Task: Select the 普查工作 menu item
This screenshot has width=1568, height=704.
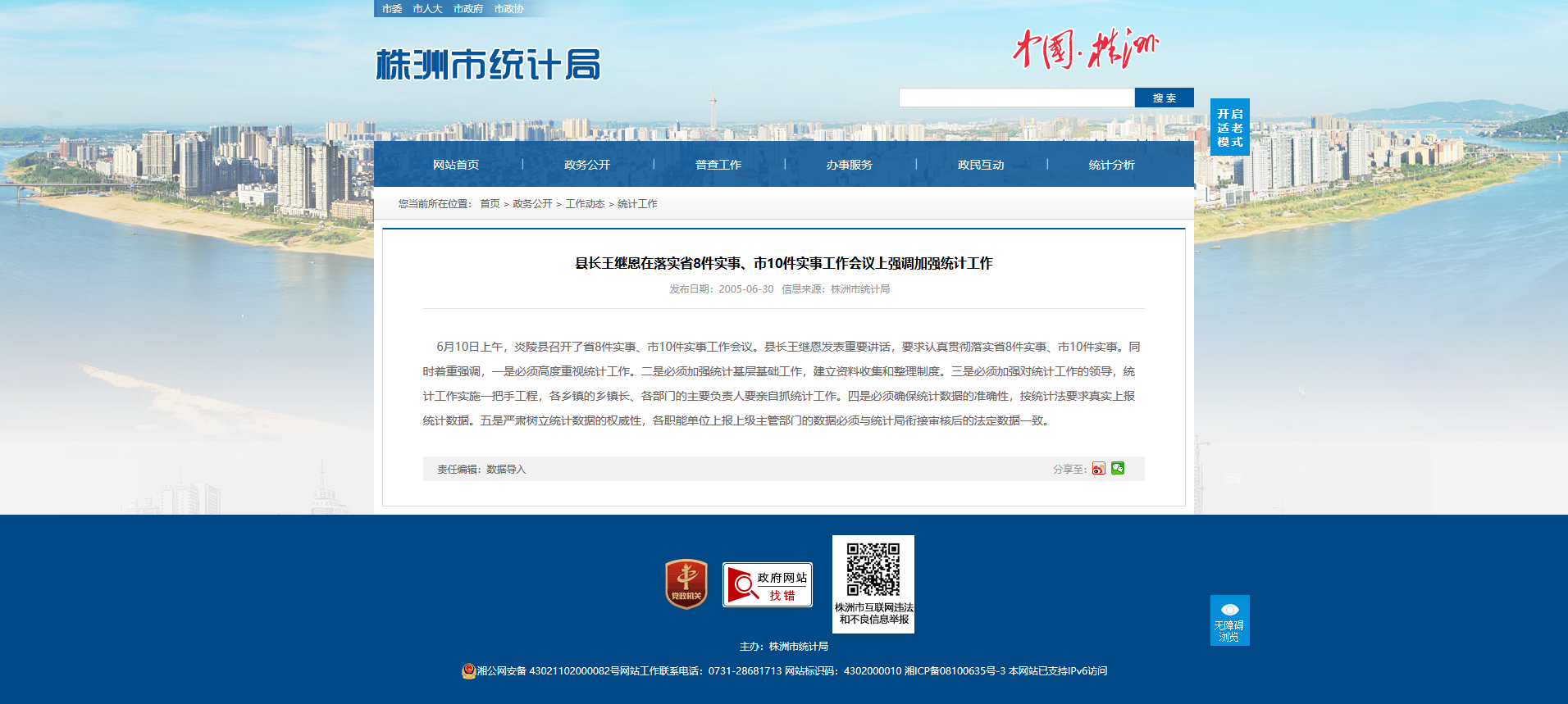Action: coord(718,165)
